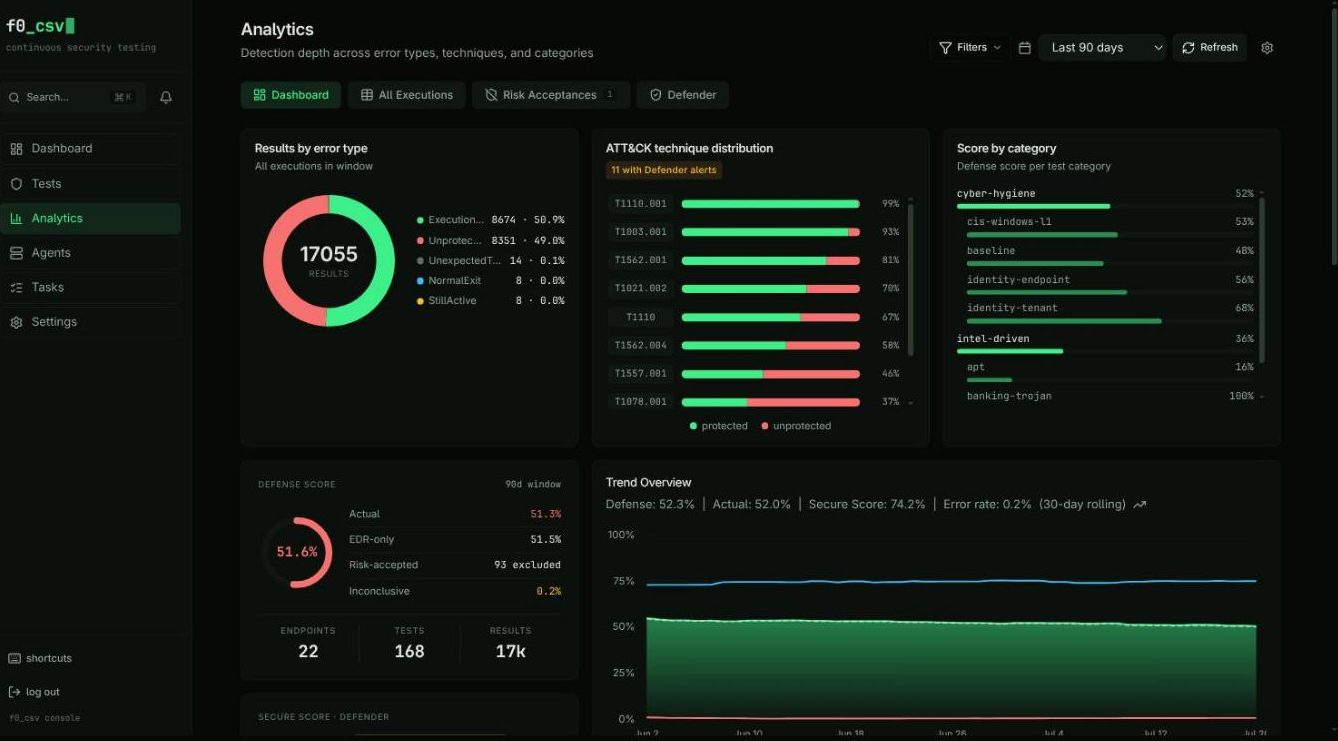Click the T1110.001 progress bar
This screenshot has width=1338, height=741.
coord(770,204)
